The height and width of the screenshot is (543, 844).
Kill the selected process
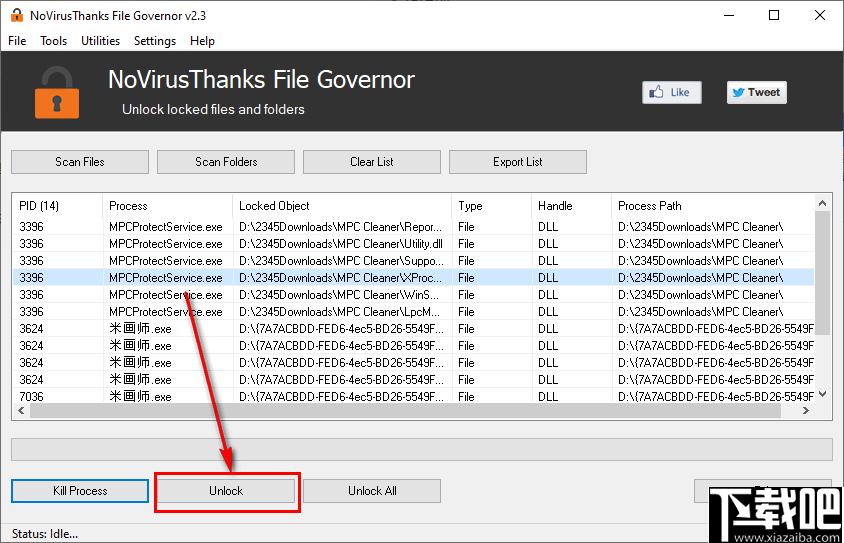(x=80, y=491)
